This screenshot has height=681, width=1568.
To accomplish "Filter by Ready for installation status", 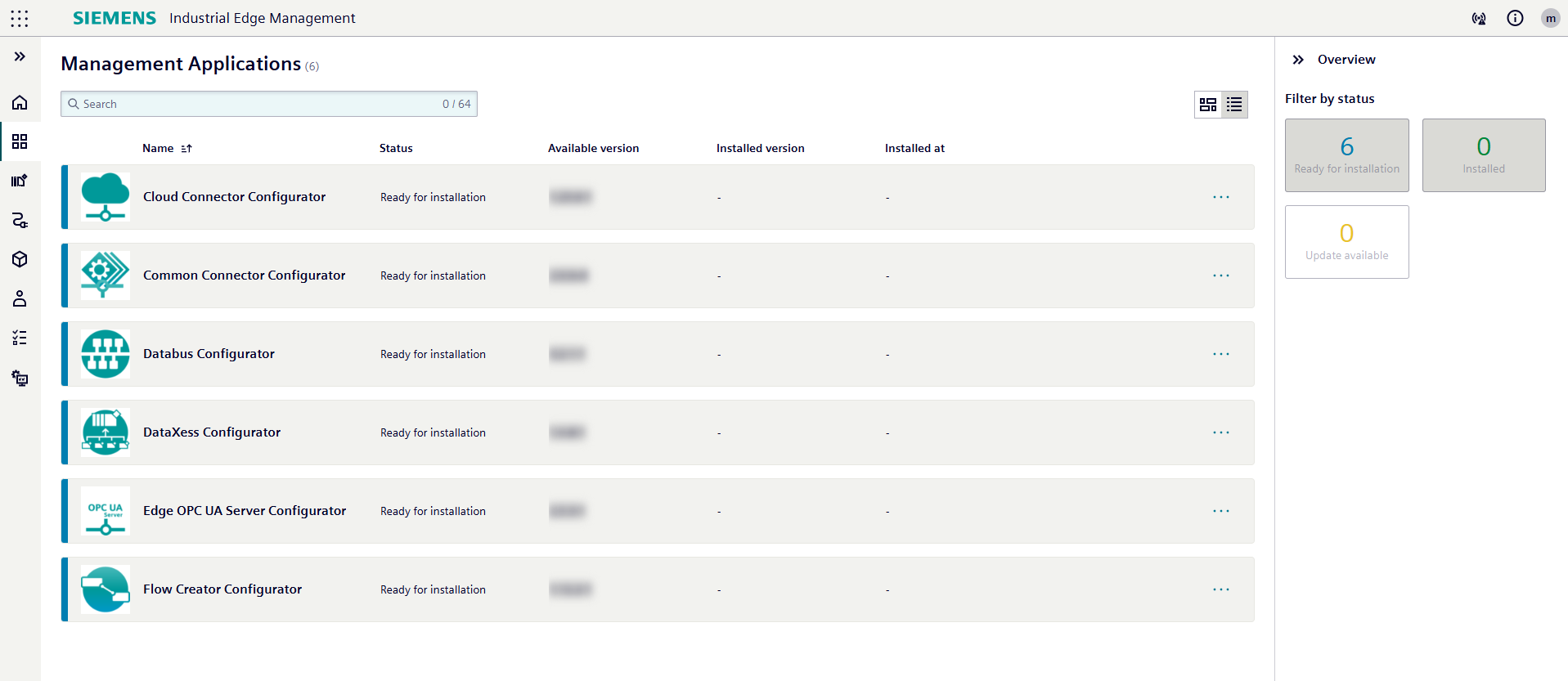I will pos(1347,155).
